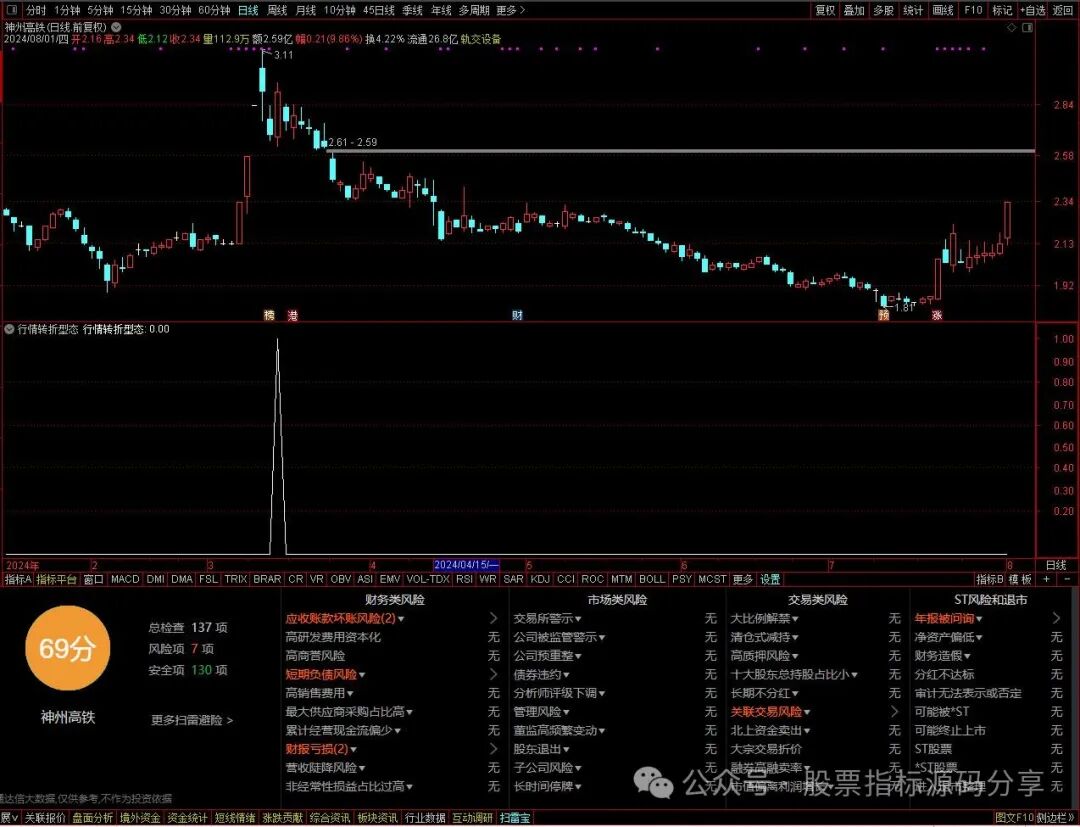The height and width of the screenshot is (827, 1080).
Task: Expand 应收账款坏账风险(2) details dropdown
Action: click(x=402, y=619)
